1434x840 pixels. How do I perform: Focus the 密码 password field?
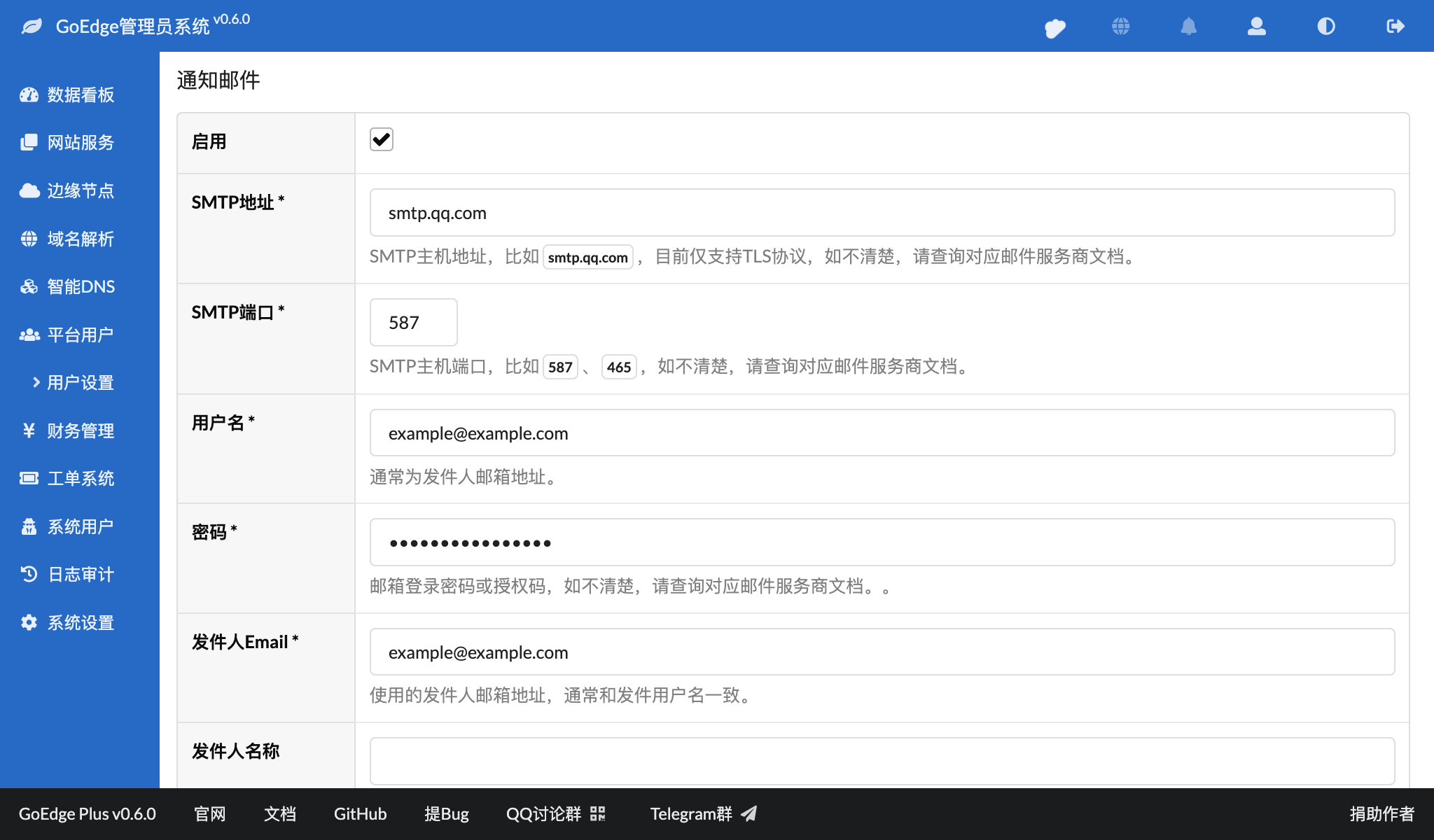882,542
